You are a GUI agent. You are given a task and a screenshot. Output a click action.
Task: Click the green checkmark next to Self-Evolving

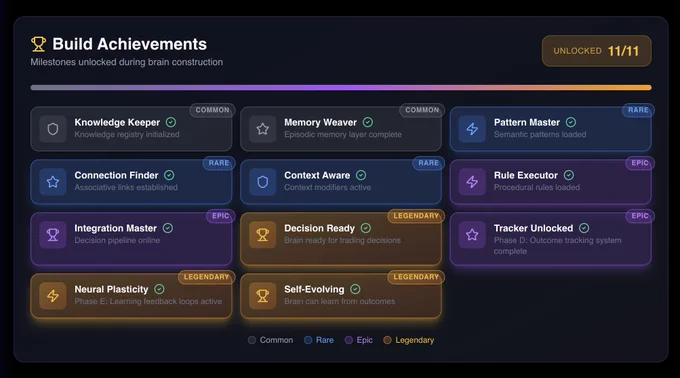355,289
